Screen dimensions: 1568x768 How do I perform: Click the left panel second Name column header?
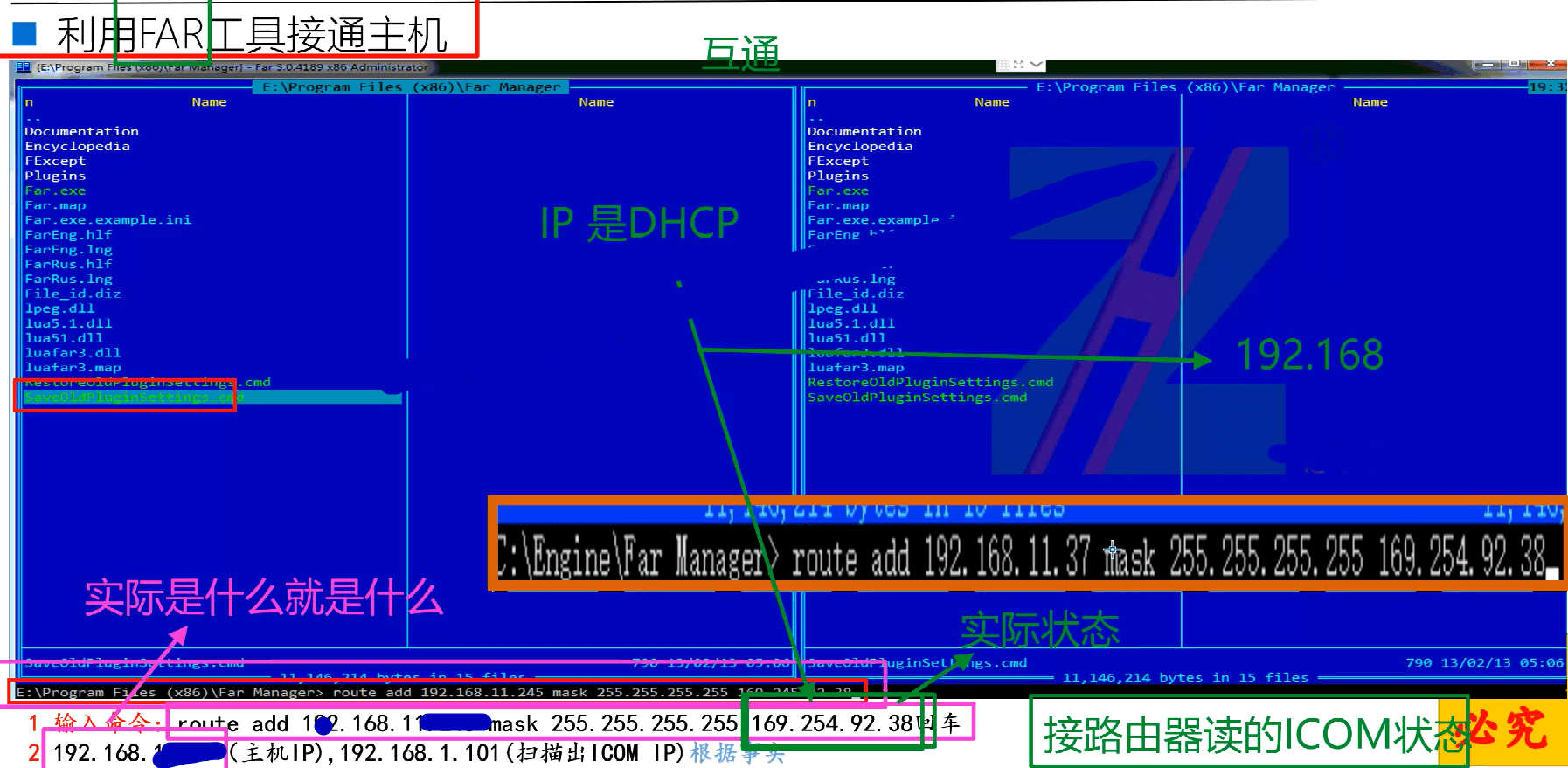[596, 102]
